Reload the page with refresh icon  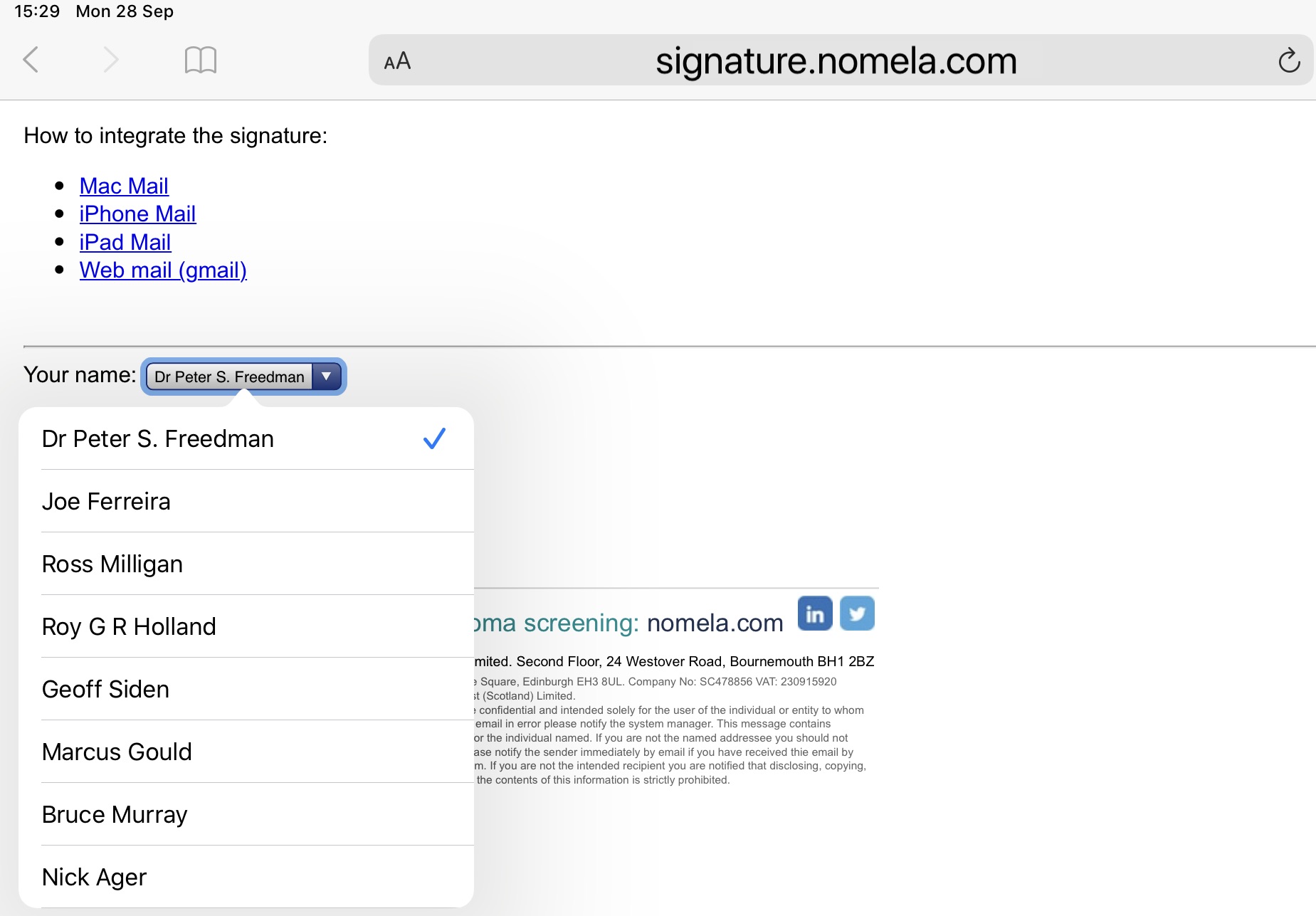tap(1288, 60)
